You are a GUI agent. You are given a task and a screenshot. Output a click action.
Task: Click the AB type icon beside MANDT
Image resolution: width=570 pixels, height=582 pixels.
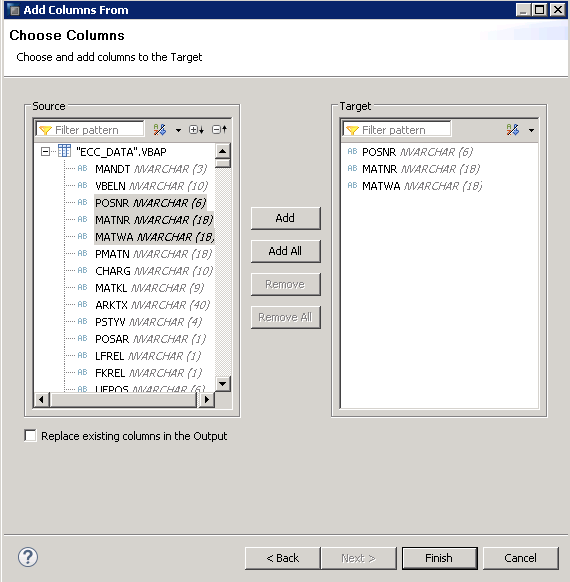pos(82,168)
